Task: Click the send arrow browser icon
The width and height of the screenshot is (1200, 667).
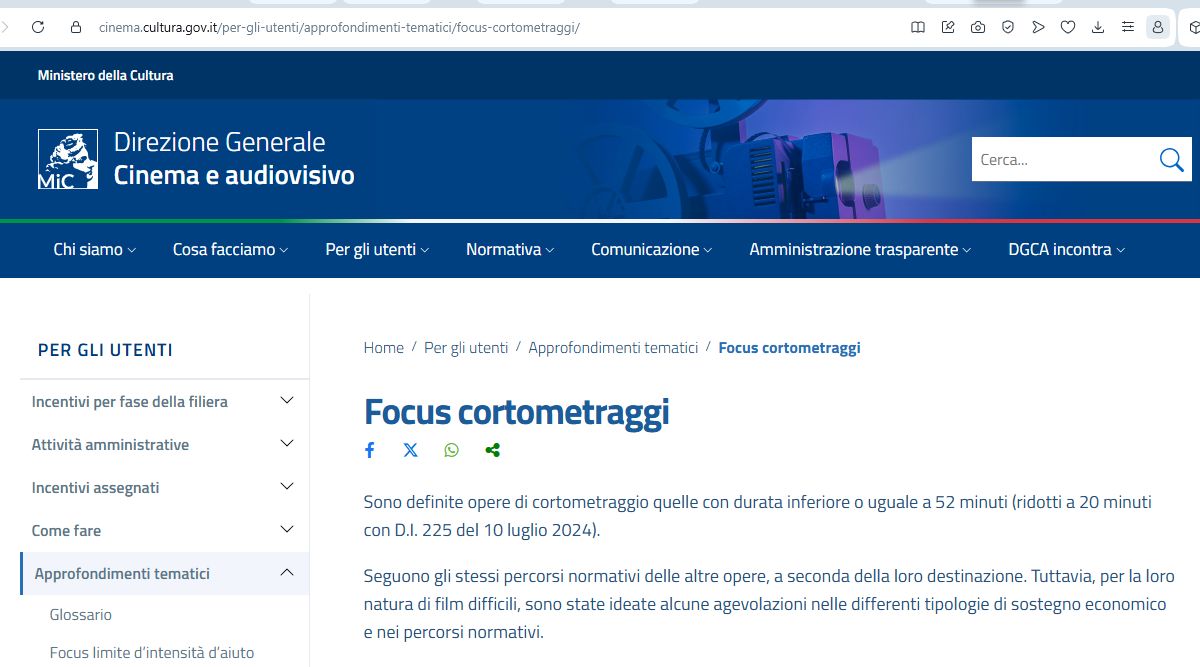Action: coord(1038,27)
